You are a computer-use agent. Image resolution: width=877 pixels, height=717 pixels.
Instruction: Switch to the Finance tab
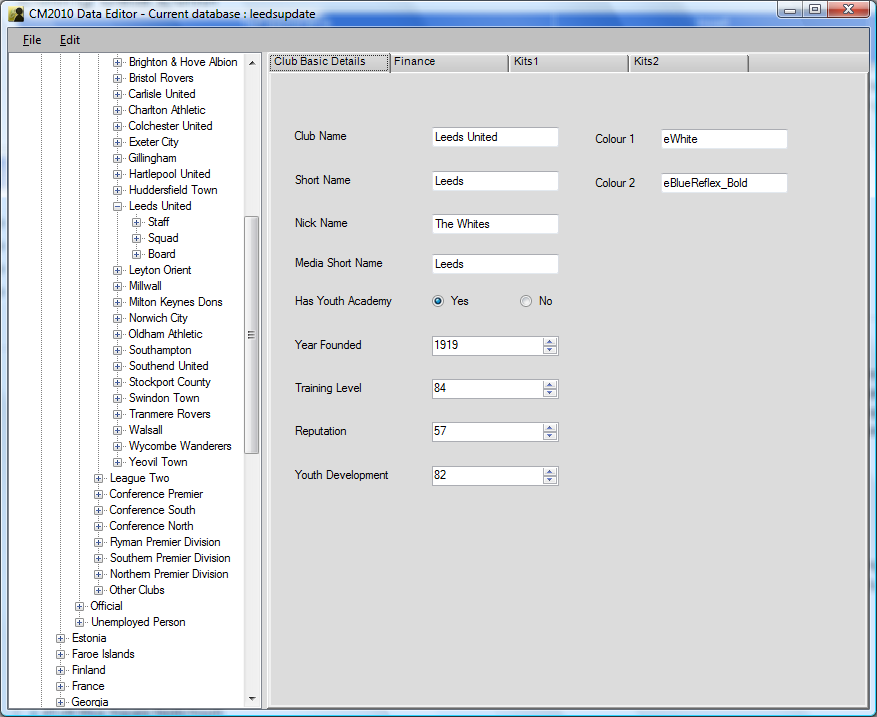(x=449, y=62)
